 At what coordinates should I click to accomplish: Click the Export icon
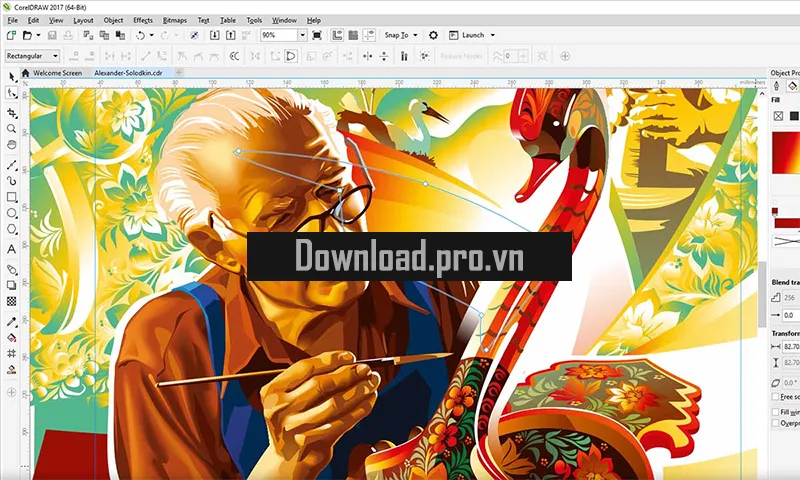[x=231, y=35]
